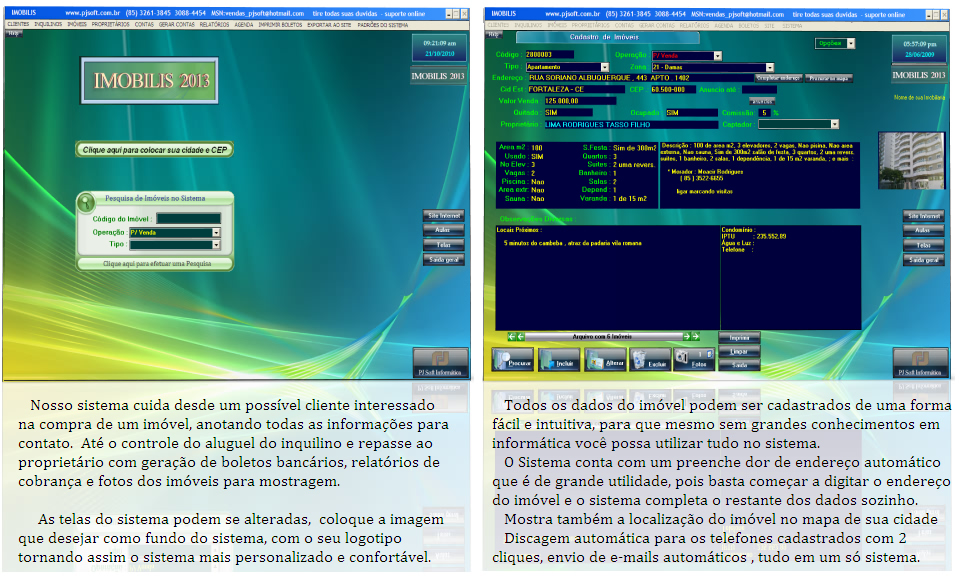The height and width of the screenshot is (581, 964).
Task: Click the Alterar edit-record icon button
Action: pos(605,360)
